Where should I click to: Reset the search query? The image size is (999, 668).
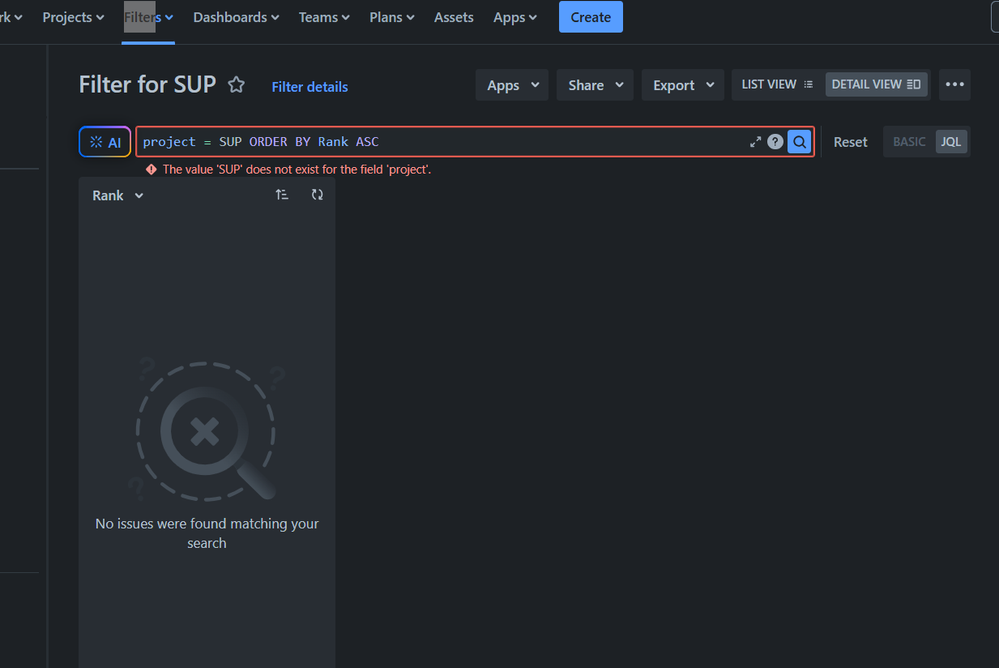[x=850, y=142]
